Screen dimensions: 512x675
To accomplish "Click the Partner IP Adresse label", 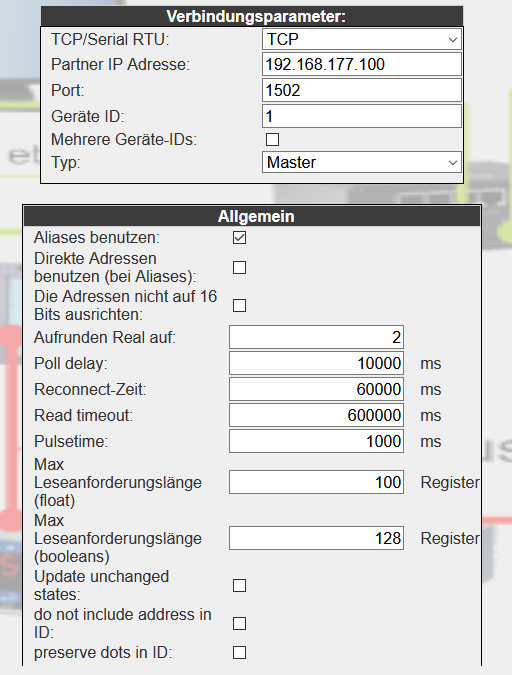I will pyautogui.click(x=120, y=65).
